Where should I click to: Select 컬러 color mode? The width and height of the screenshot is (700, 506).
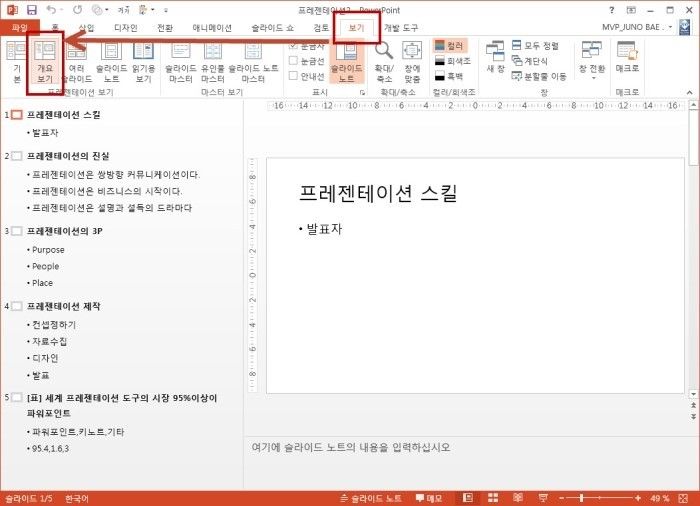(x=450, y=46)
